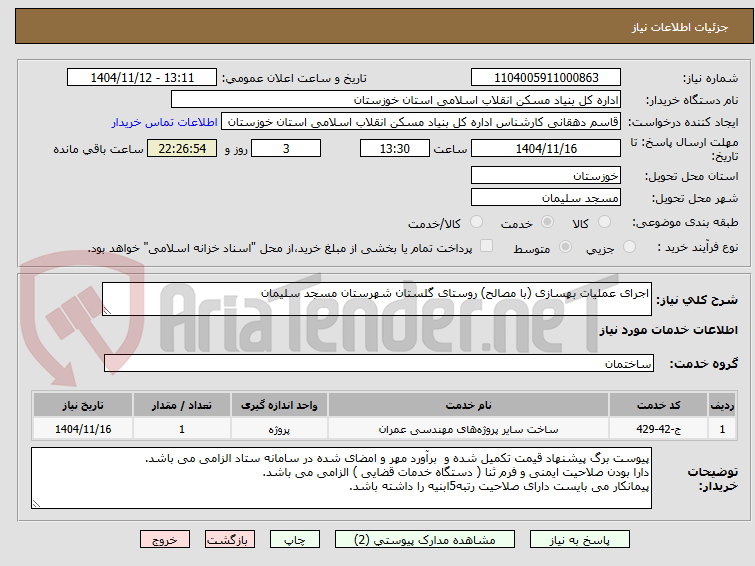Click the بازگشت back button
This screenshot has width=755, height=566.
click(229, 540)
